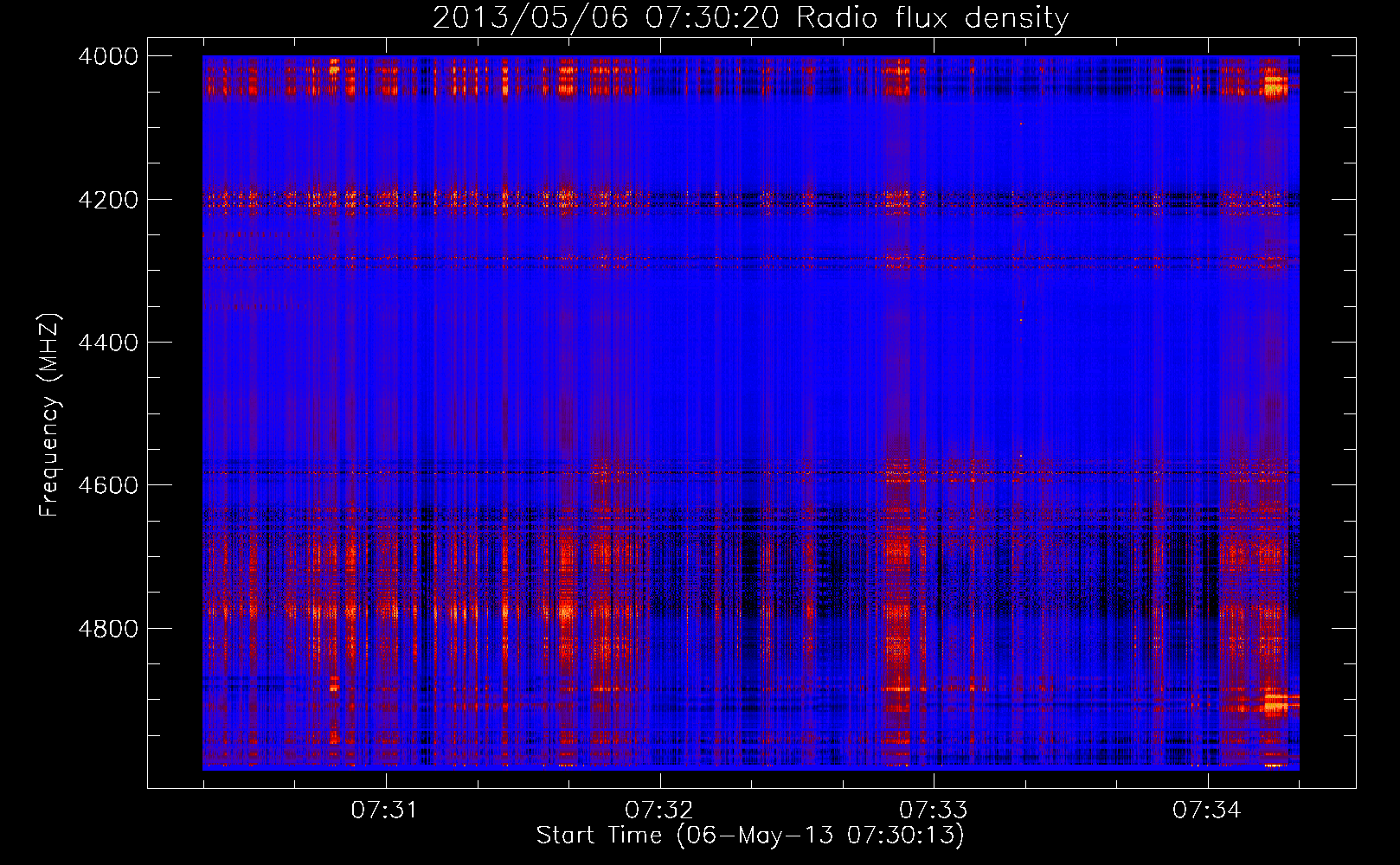Screen dimensions: 1400x865
Task: Select the 4200 frequency tick label
Action: [108, 200]
